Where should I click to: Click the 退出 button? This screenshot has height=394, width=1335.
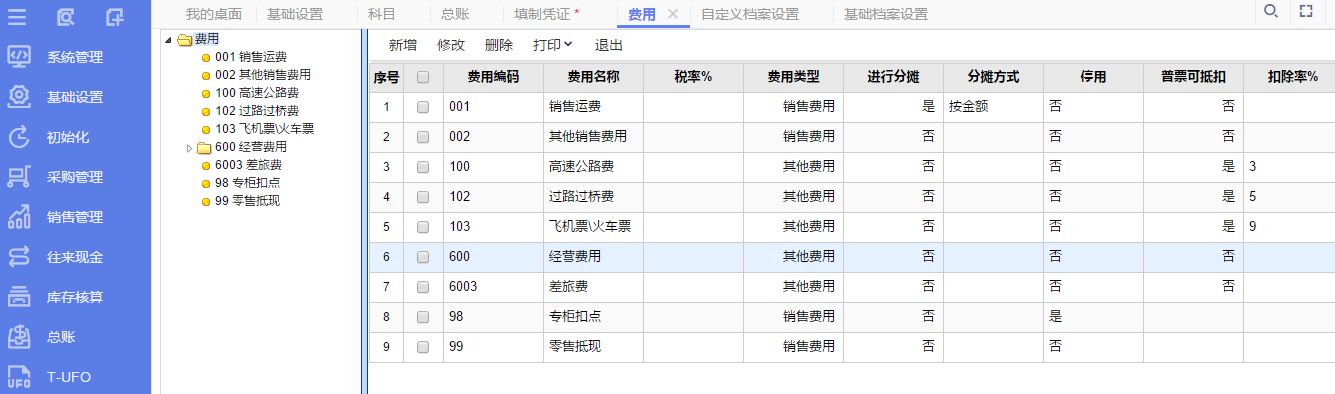point(609,45)
